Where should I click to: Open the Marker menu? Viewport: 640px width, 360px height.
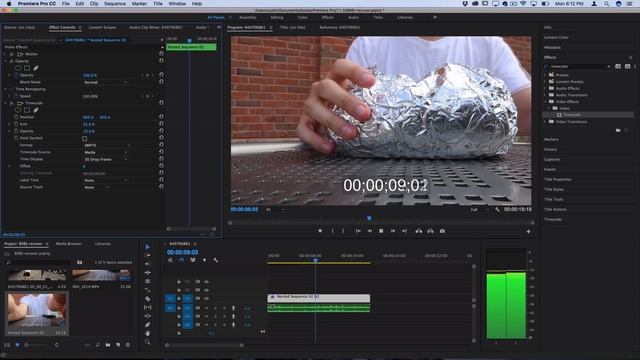pyautogui.click(x=139, y=4)
